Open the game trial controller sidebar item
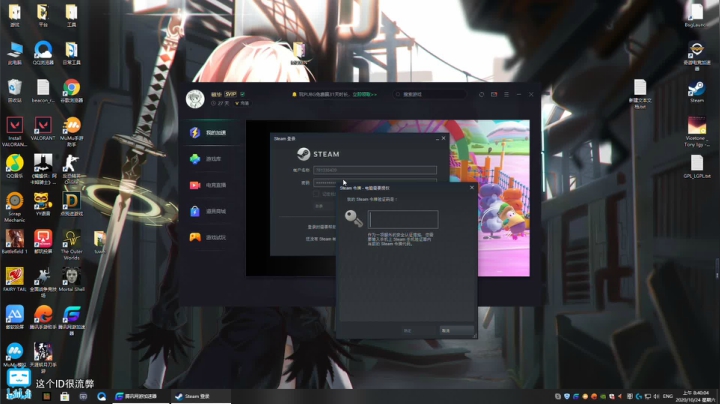Viewport: 720px width, 404px height. pos(209,237)
